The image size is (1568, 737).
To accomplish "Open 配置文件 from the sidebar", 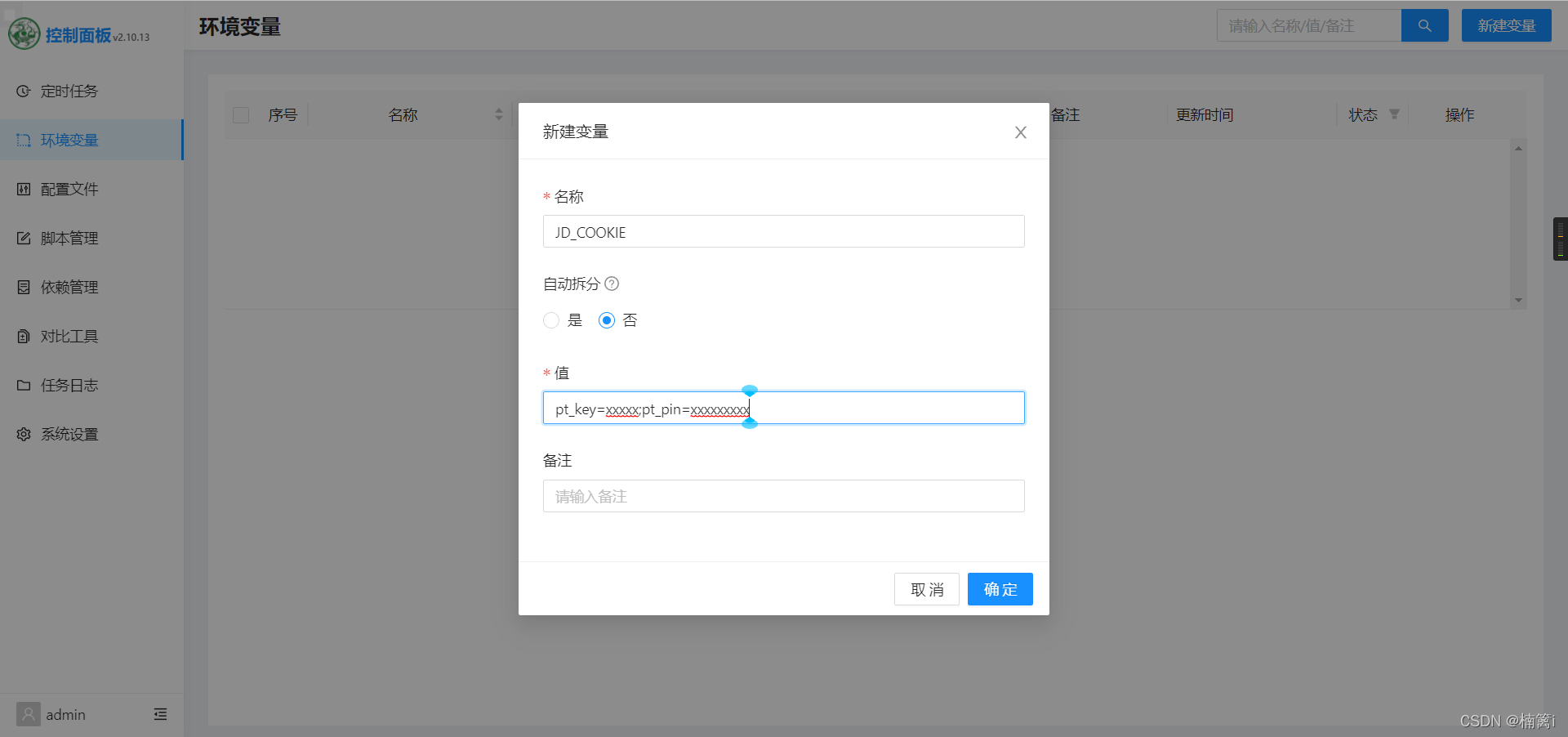I will 69,190.
